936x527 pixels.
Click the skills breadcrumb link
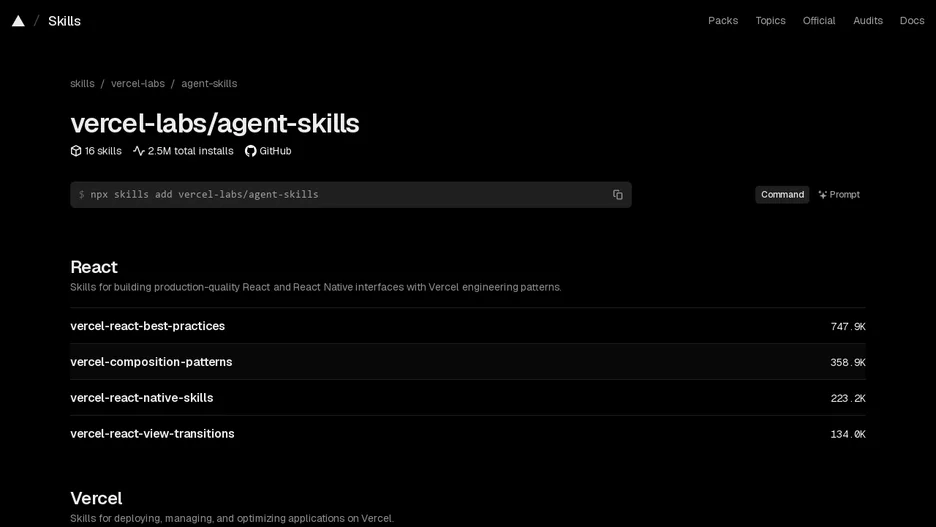[x=82, y=84]
